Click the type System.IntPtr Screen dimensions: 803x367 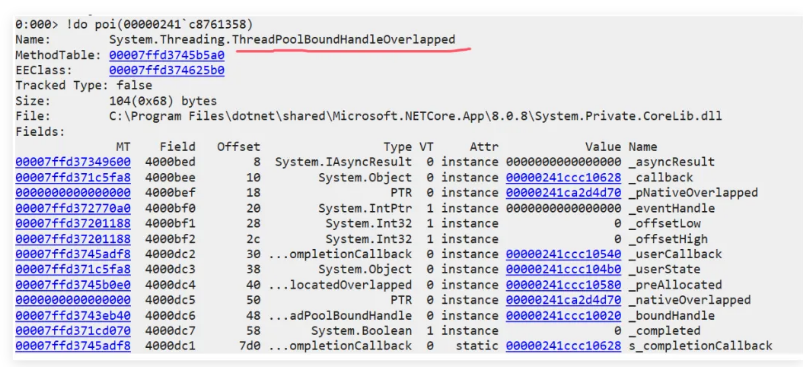coord(365,208)
